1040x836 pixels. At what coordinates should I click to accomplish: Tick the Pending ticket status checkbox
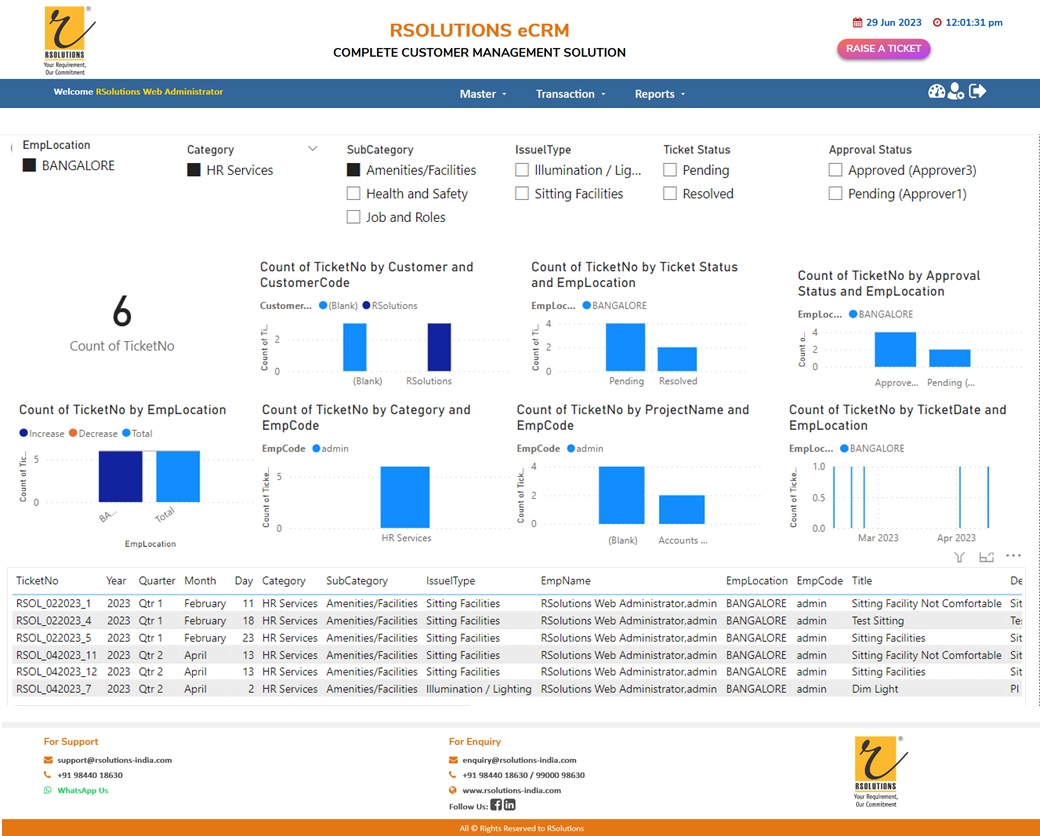coord(670,171)
